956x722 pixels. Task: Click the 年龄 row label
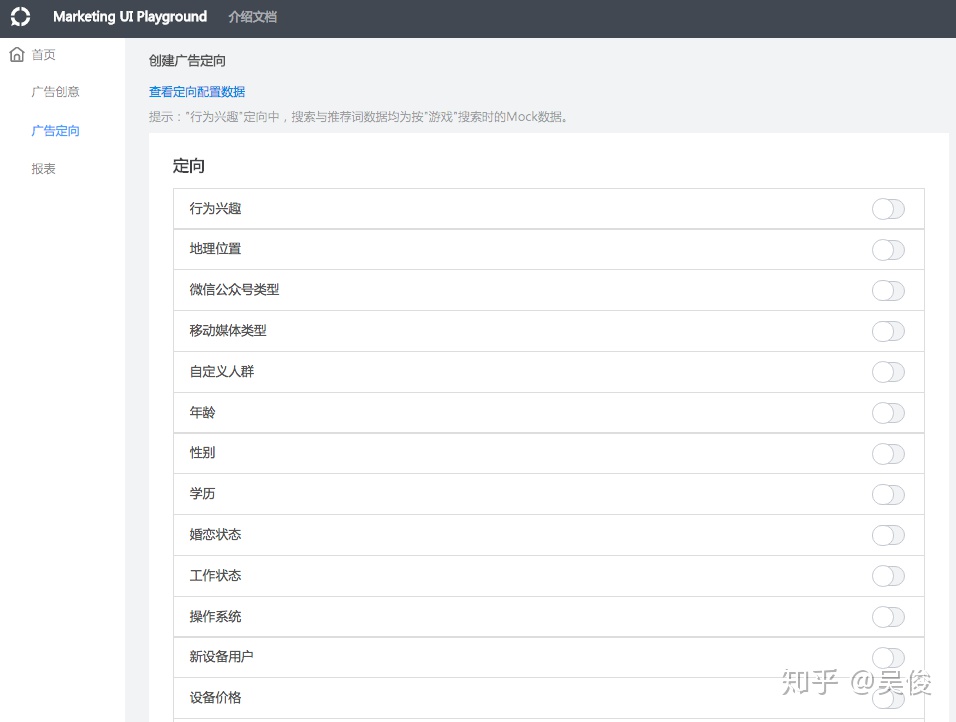[x=202, y=412]
